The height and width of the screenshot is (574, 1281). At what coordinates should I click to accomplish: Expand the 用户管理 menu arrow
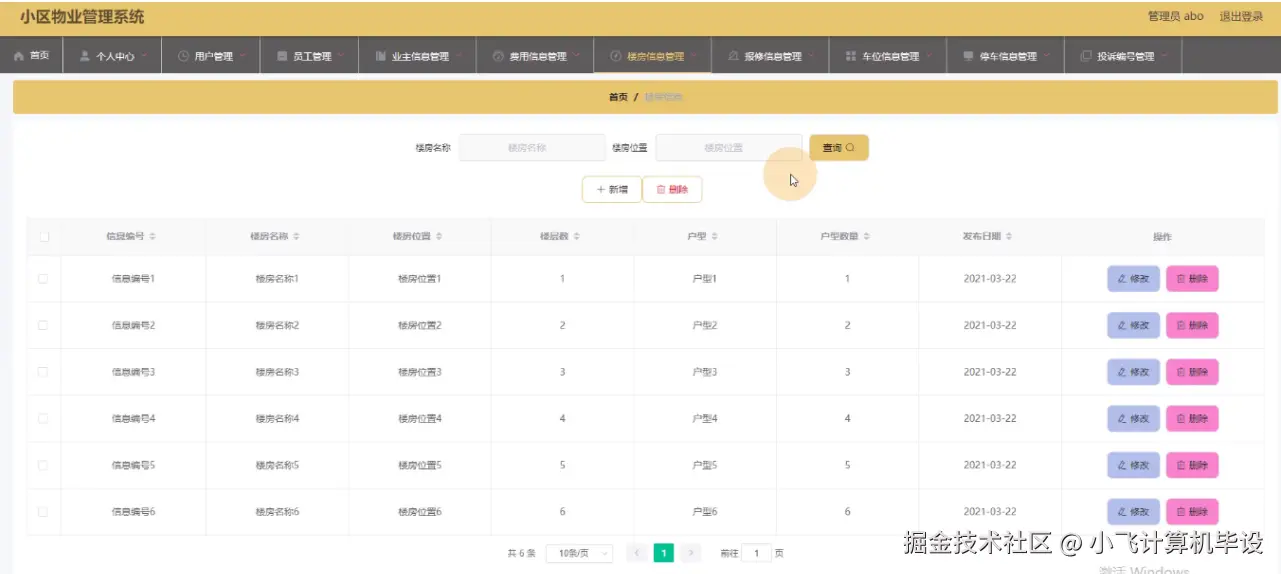click(x=243, y=56)
